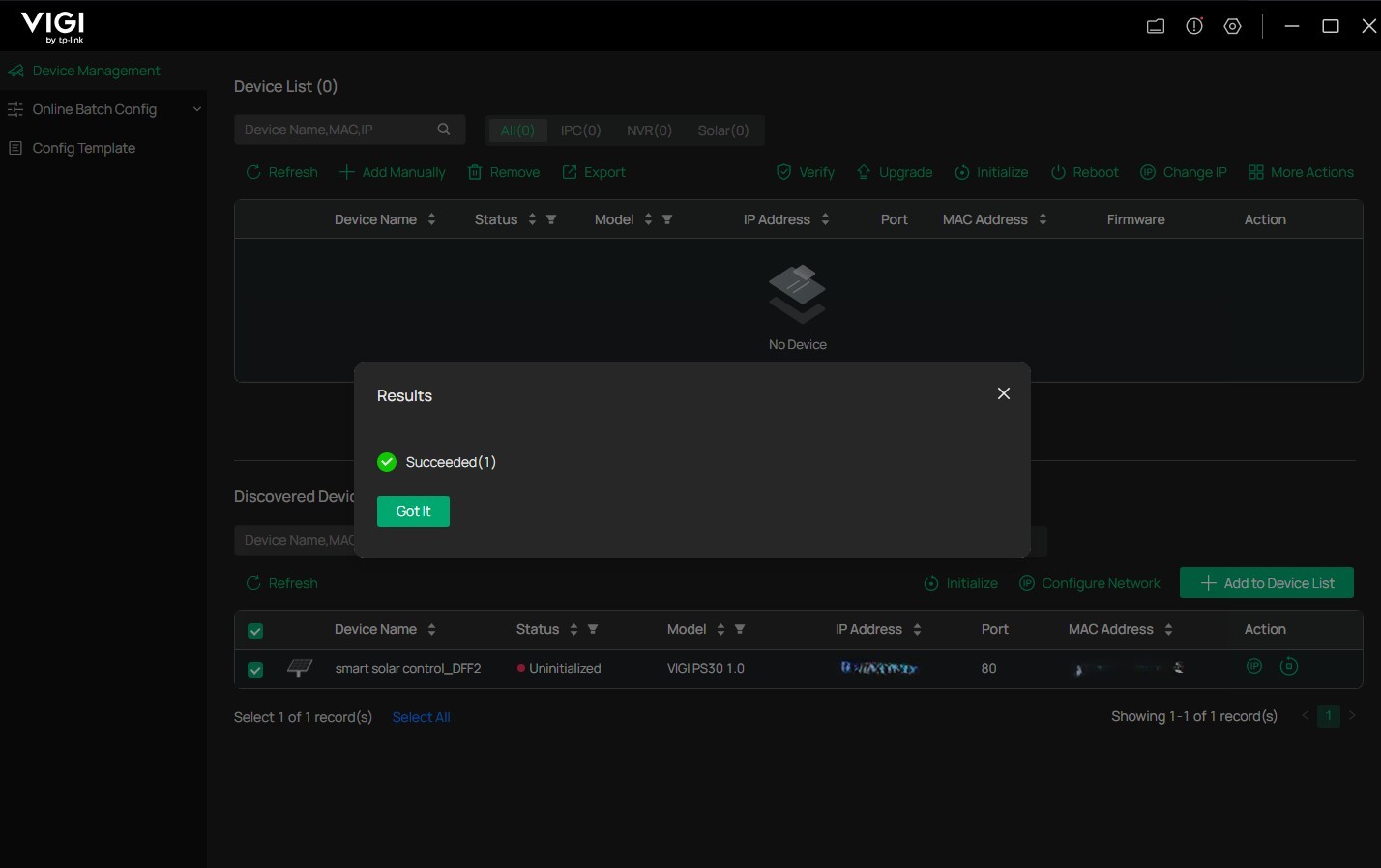Click Initialize for discovered devices
Viewport: 1381px width, 868px height.
click(960, 583)
